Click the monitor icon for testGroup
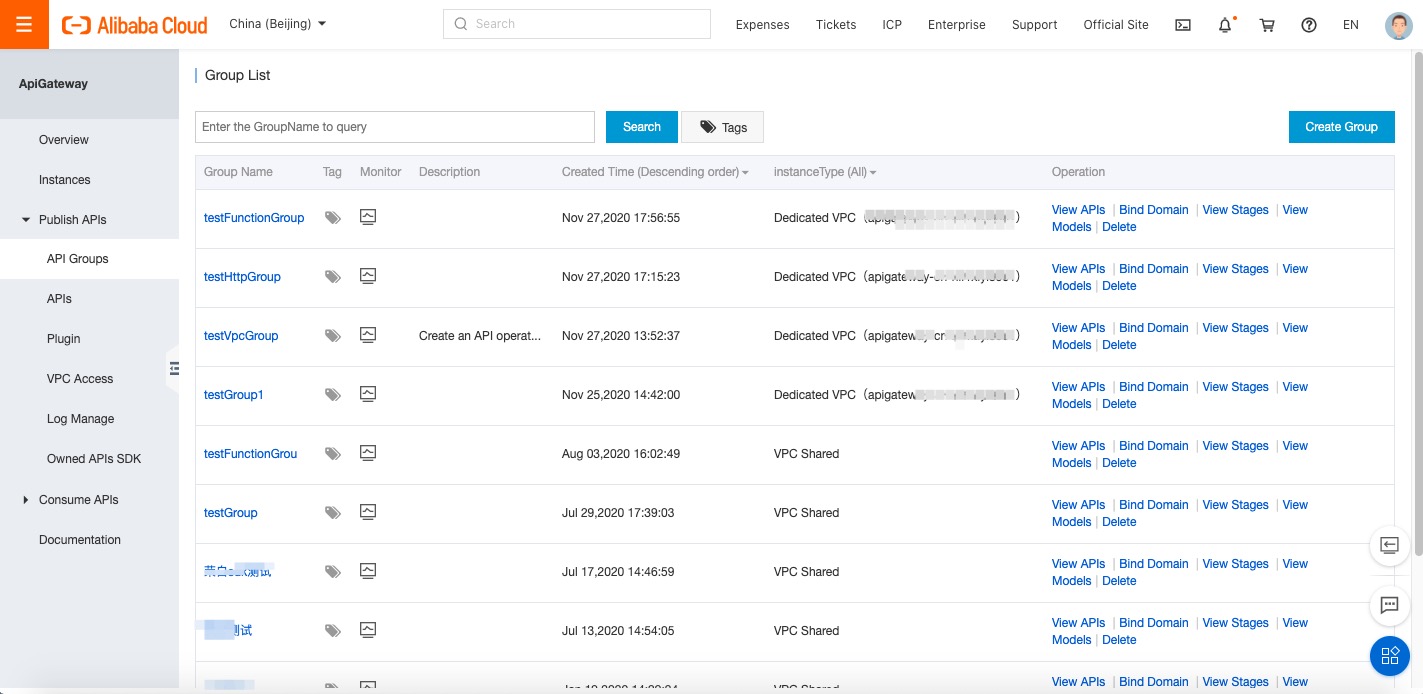Viewport: 1423px width, 694px height. click(x=368, y=512)
